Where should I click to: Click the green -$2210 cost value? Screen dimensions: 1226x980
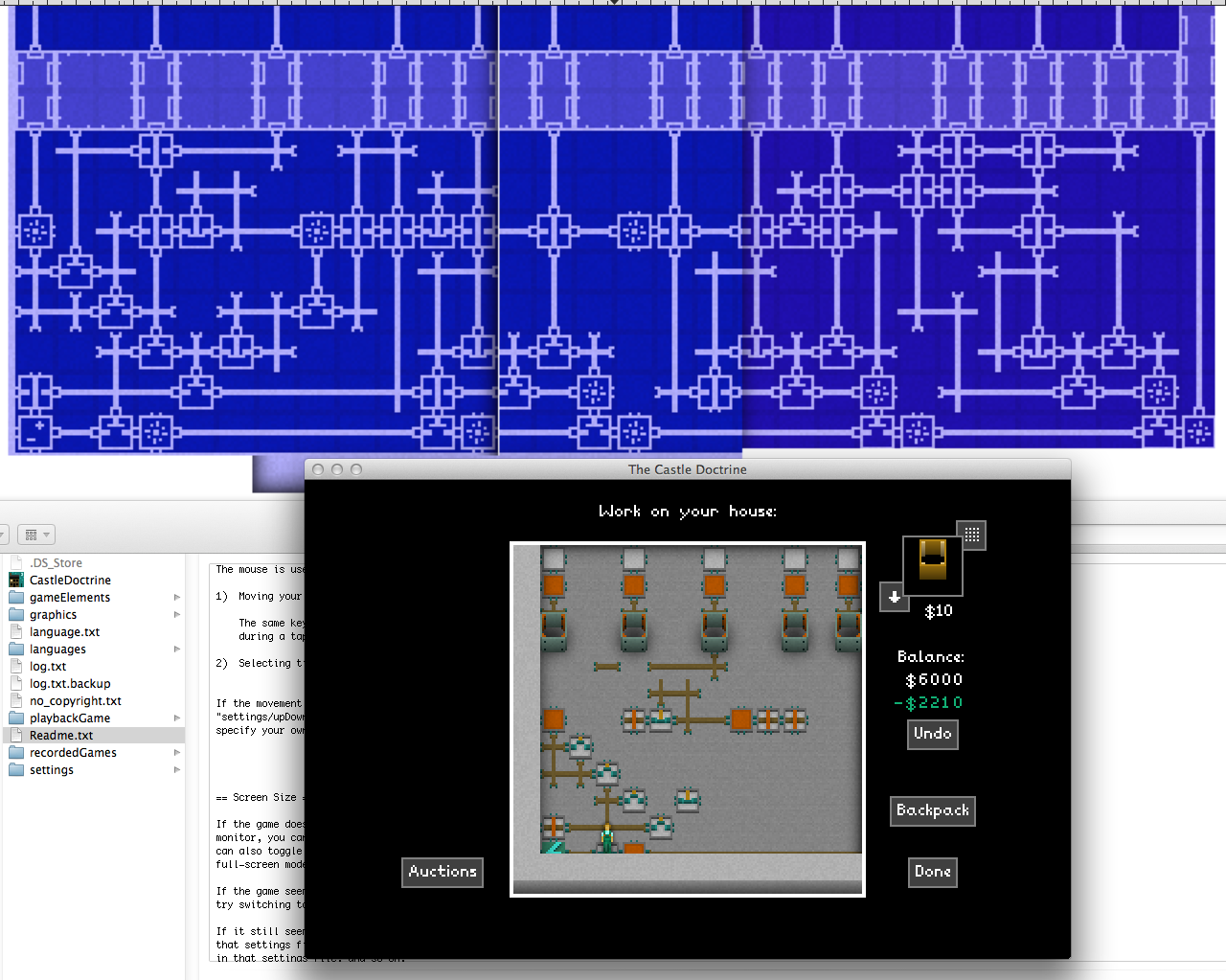click(x=928, y=703)
